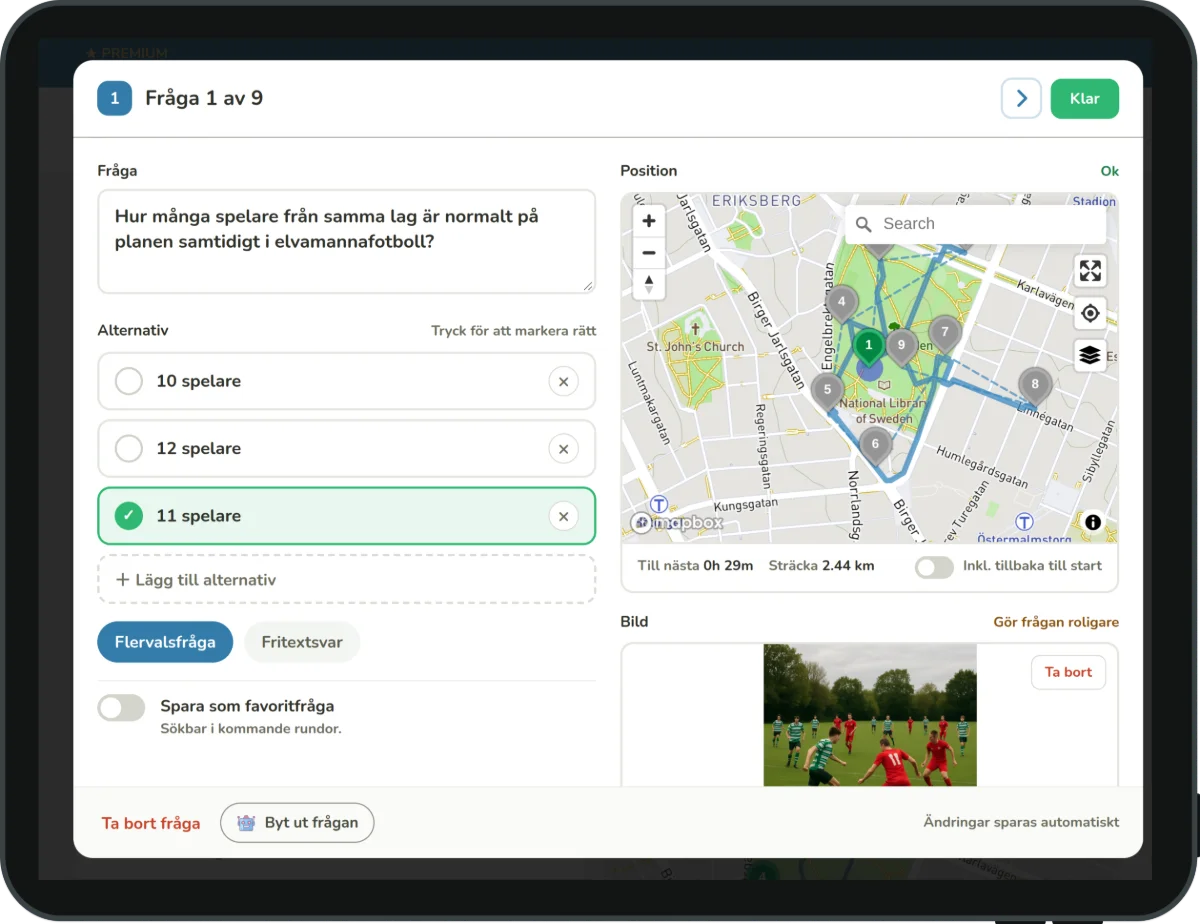
Task: Select map marker number 7
Action: 944,333
